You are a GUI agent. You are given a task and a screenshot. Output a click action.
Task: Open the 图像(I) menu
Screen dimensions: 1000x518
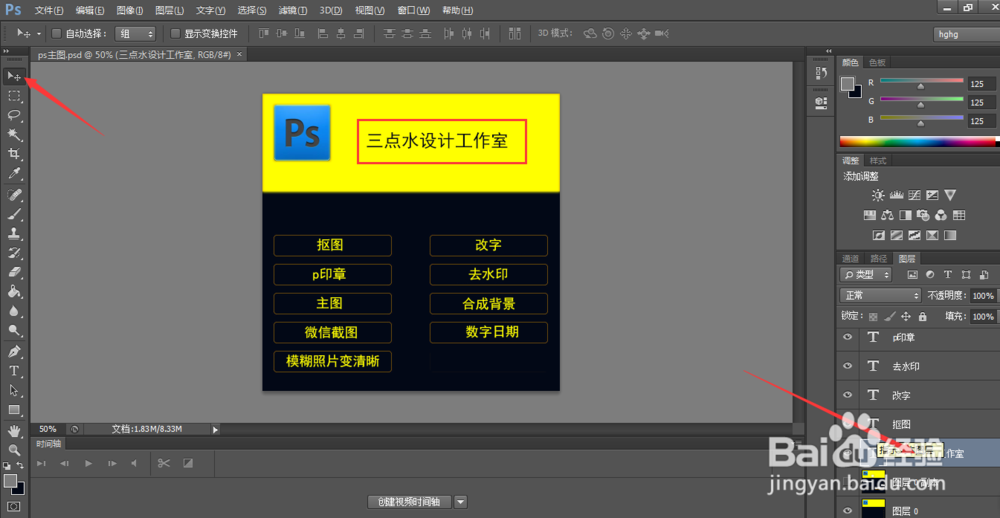tap(130, 11)
